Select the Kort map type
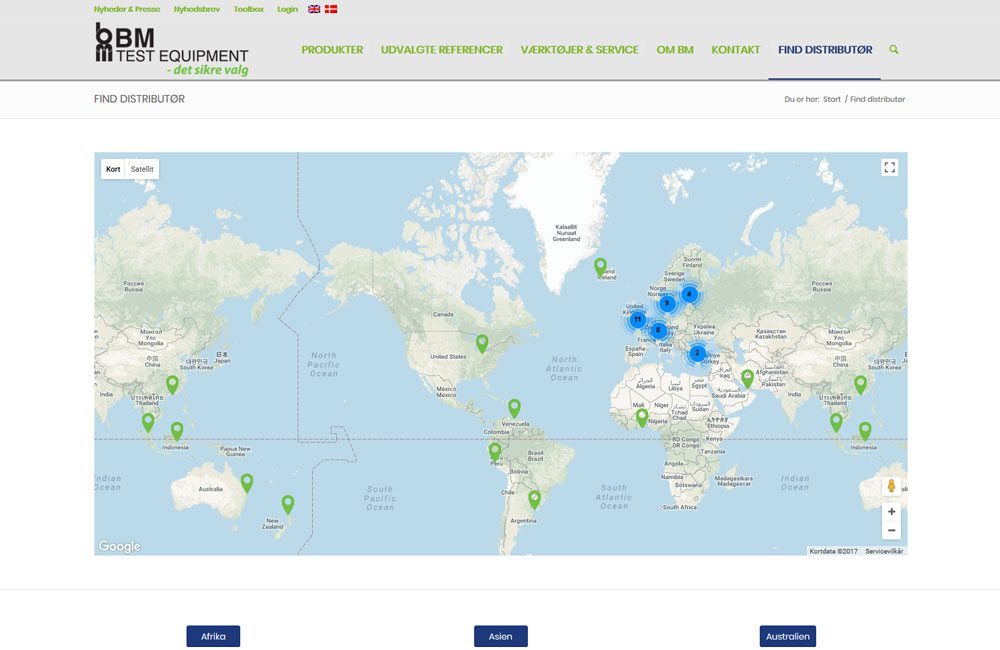This screenshot has width=1000, height=650. click(x=113, y=169)
